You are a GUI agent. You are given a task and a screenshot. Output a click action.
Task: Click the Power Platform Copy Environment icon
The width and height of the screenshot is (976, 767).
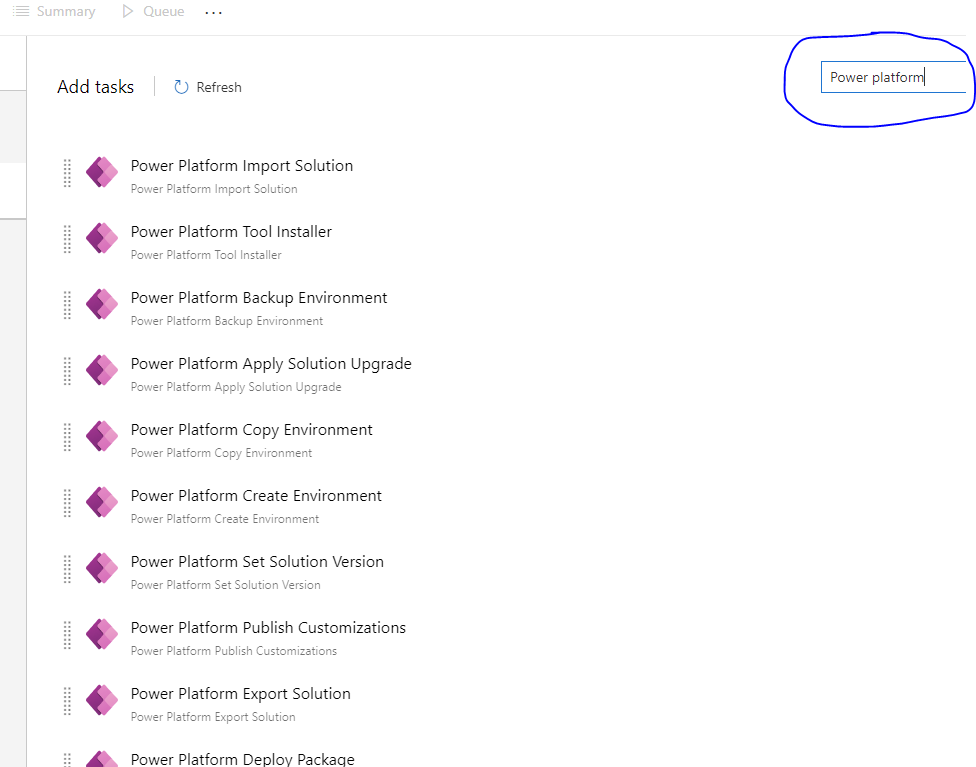click(102, 436)
